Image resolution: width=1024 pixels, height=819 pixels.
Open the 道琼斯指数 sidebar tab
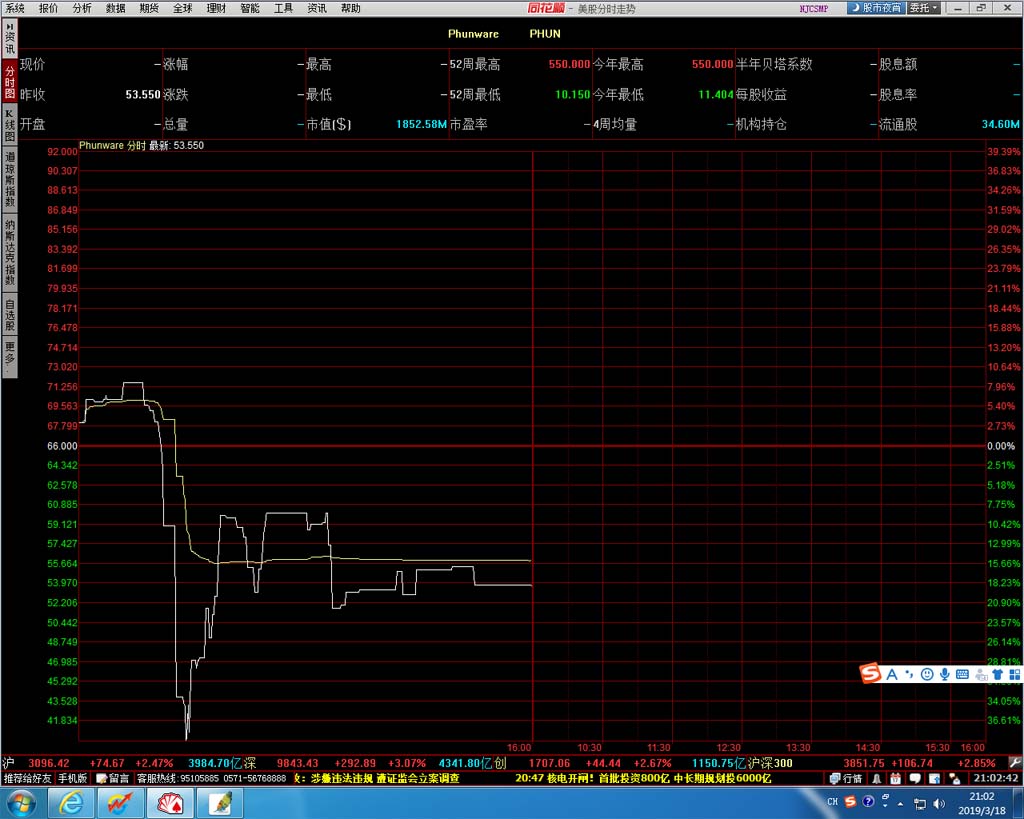click(10, 179)
